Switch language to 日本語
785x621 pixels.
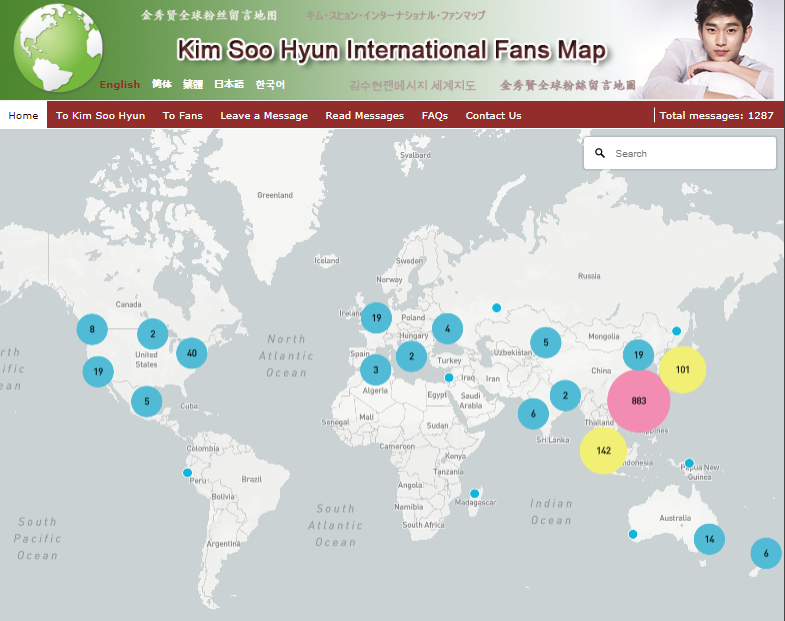pyautogui.click(x=229, y=84)
